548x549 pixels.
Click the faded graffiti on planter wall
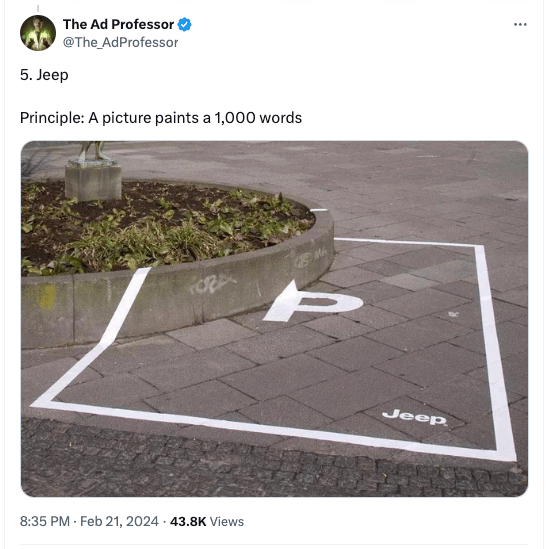212,284
